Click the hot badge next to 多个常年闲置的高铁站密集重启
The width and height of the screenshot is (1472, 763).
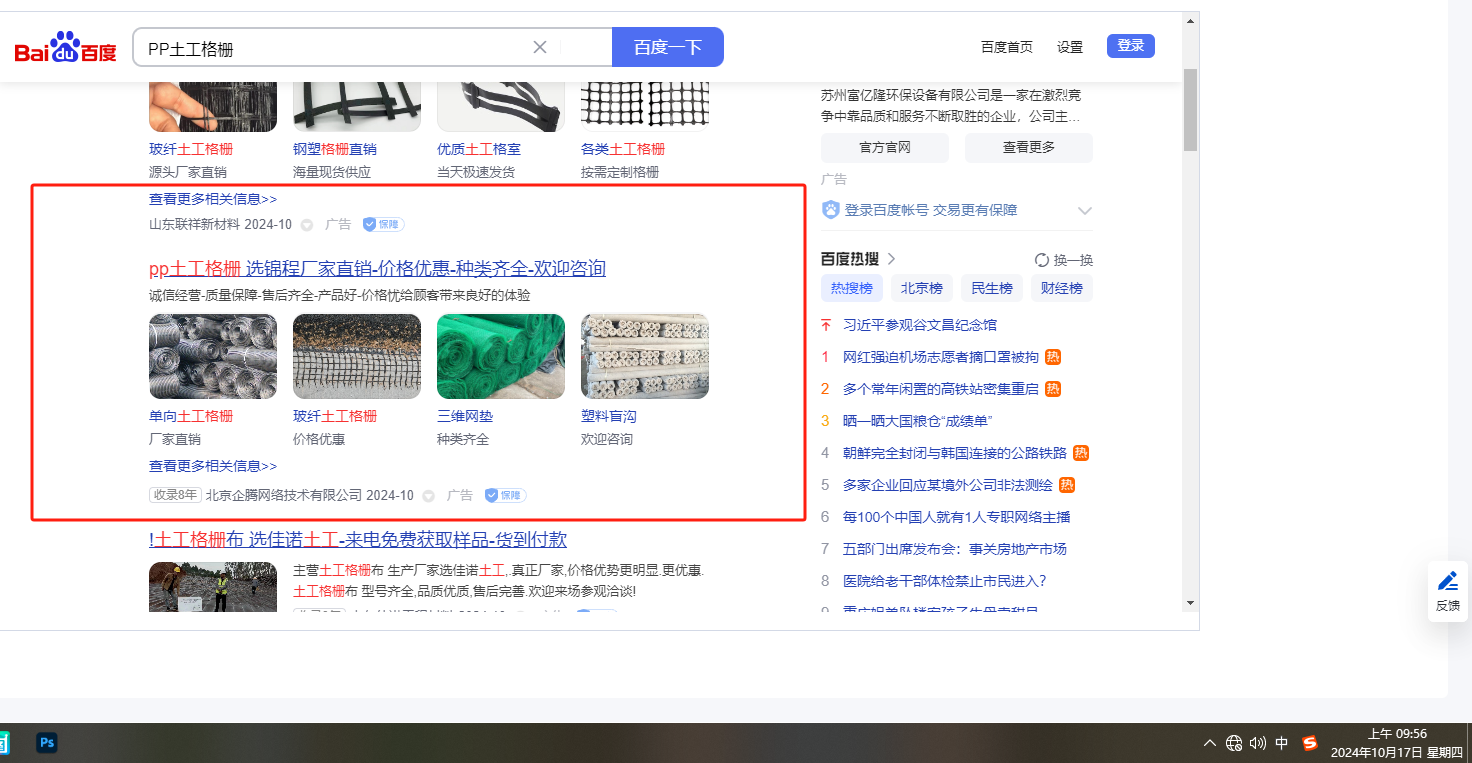point(1053,389)
